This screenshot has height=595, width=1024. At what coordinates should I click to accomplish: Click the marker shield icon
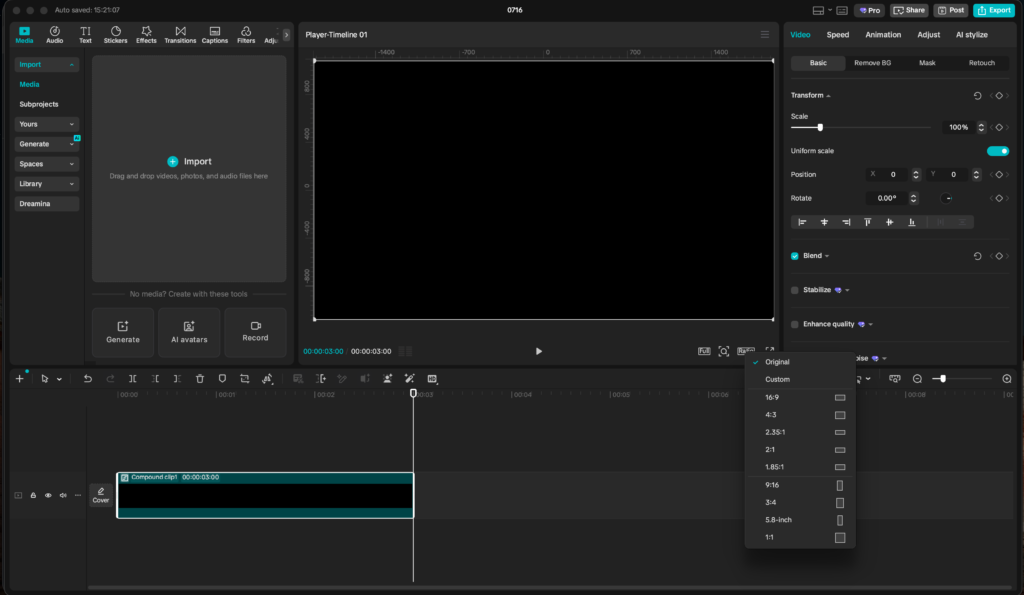[x=222, y=379]
